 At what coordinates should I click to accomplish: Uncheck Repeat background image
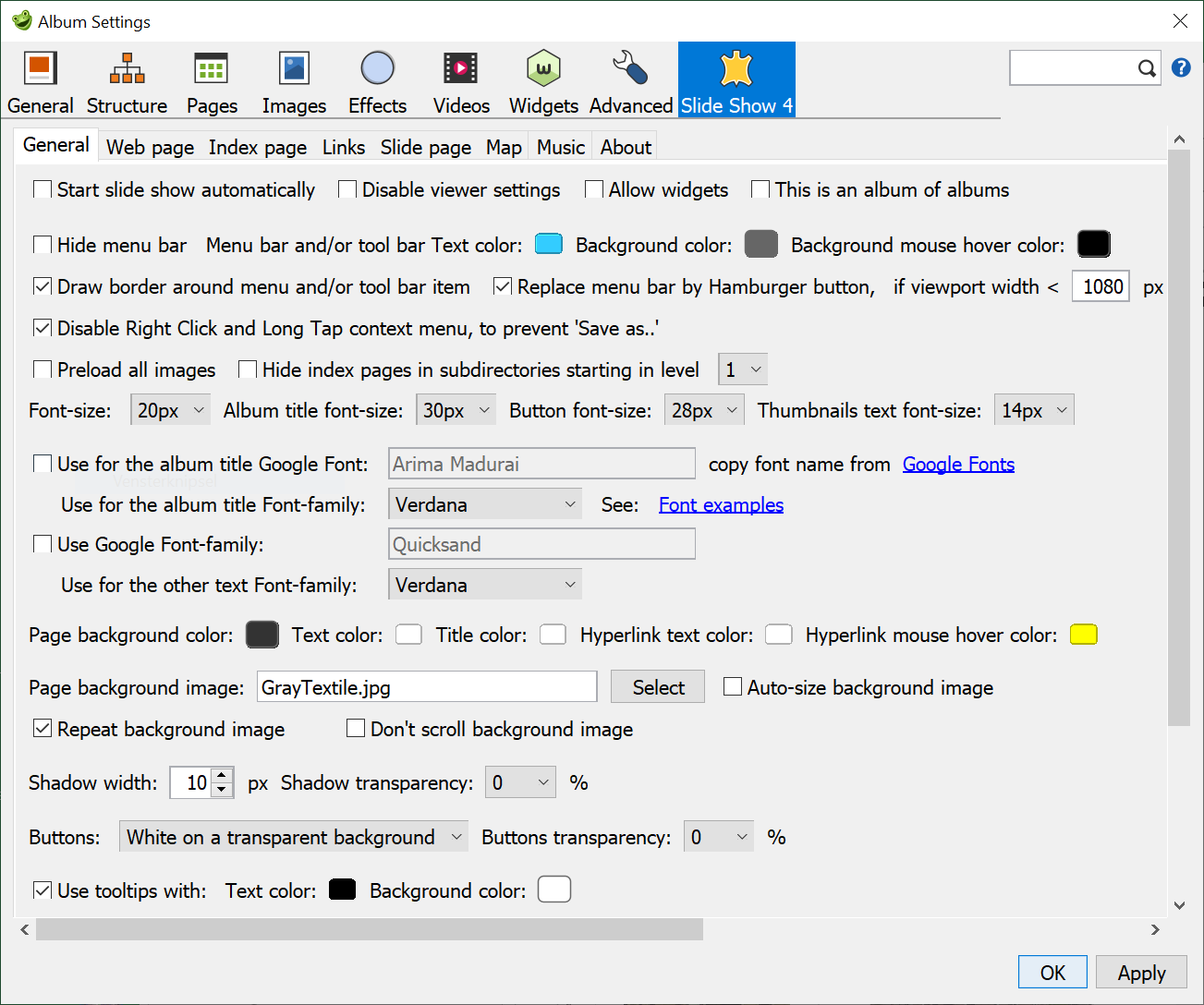tap(43, 729)
